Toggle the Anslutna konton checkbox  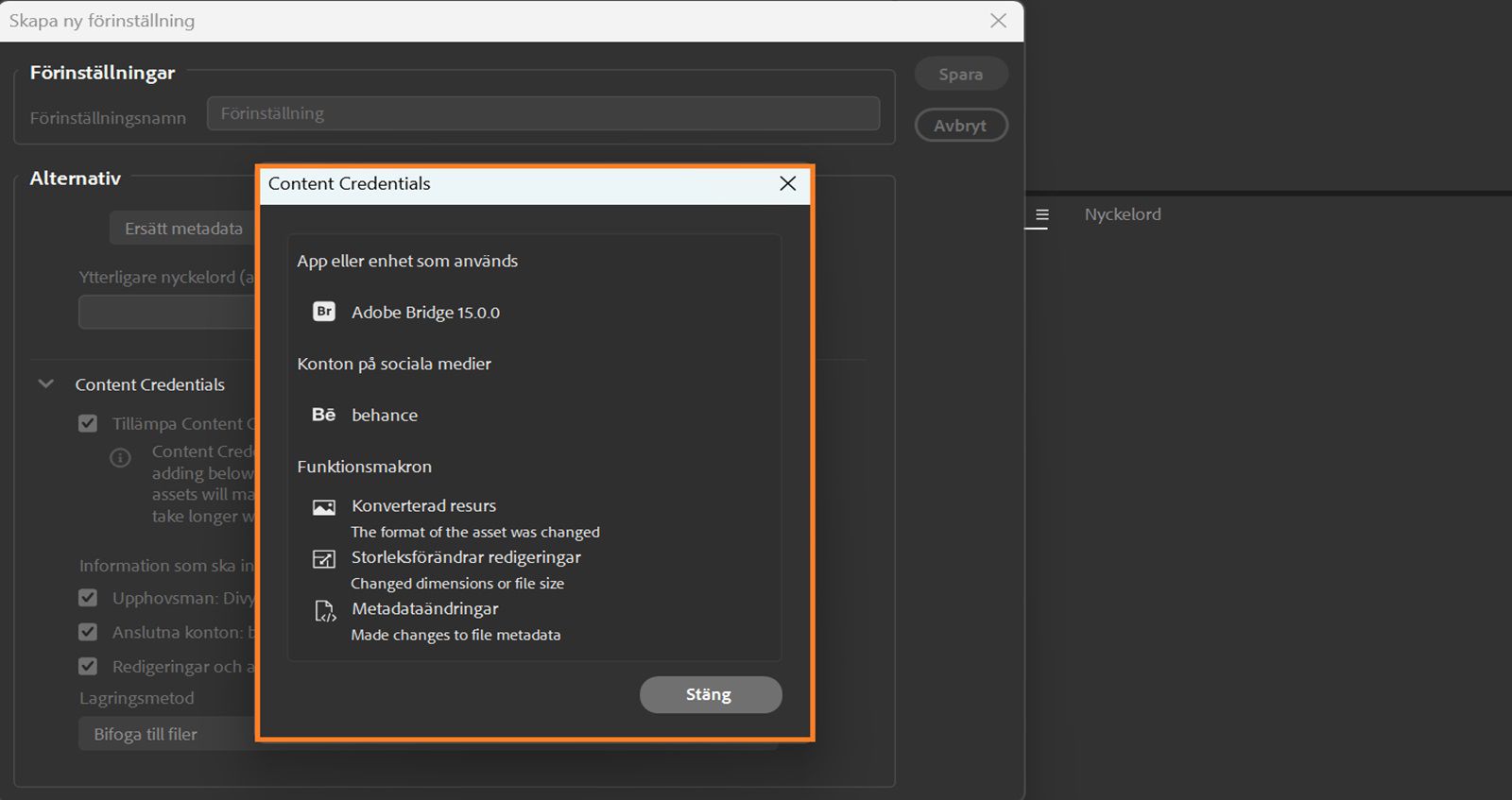point(88,632)
